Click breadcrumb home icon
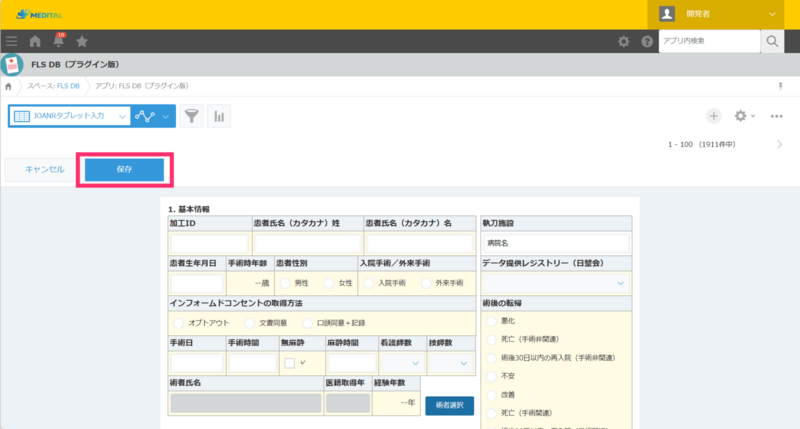The width and height of the screenshot is (800, 429). tap(8, 86)
